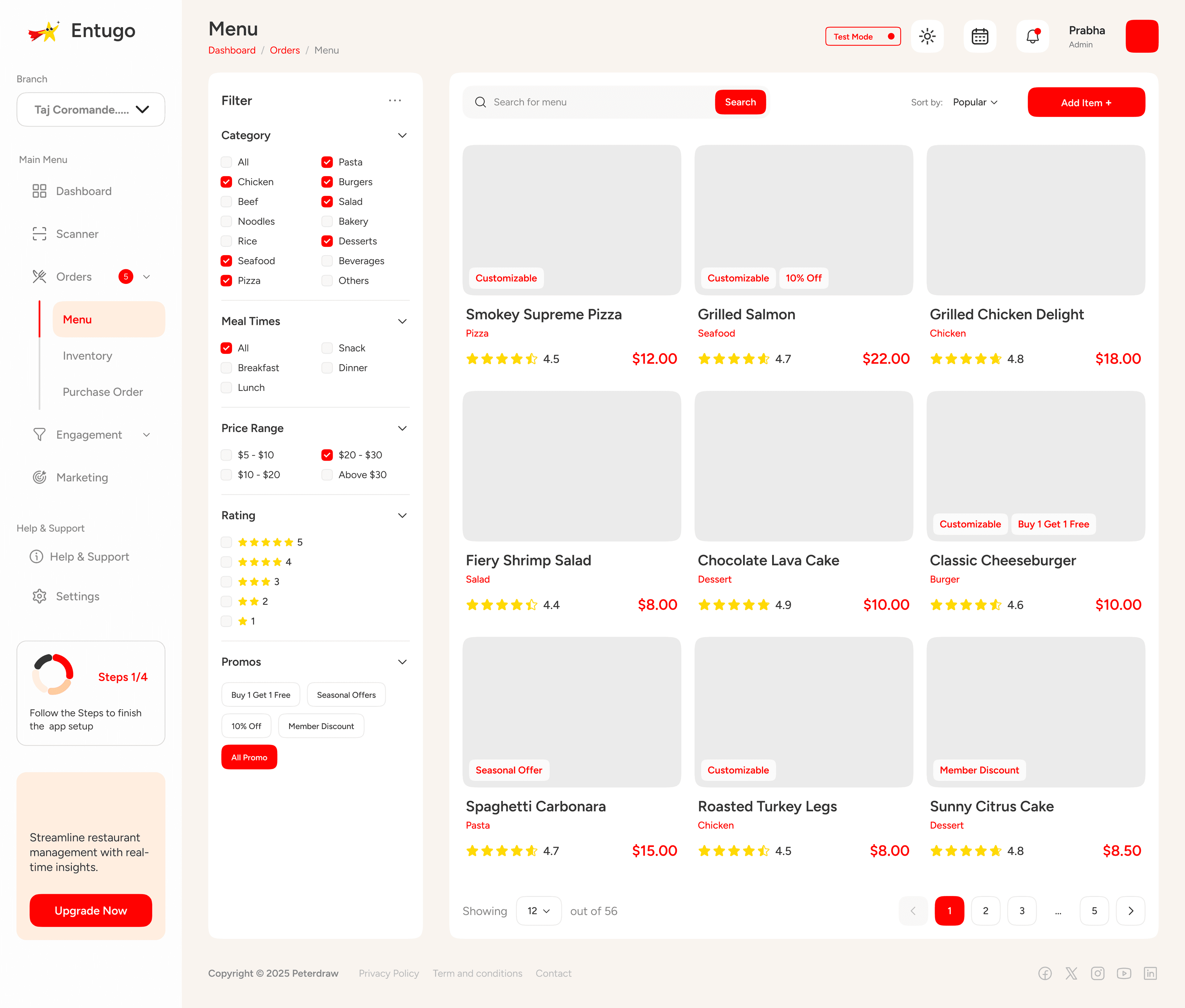Open the Sort by Popular dropdown
The height and width of the screenshot is (1008, 1185).
[x=975, y=102]
